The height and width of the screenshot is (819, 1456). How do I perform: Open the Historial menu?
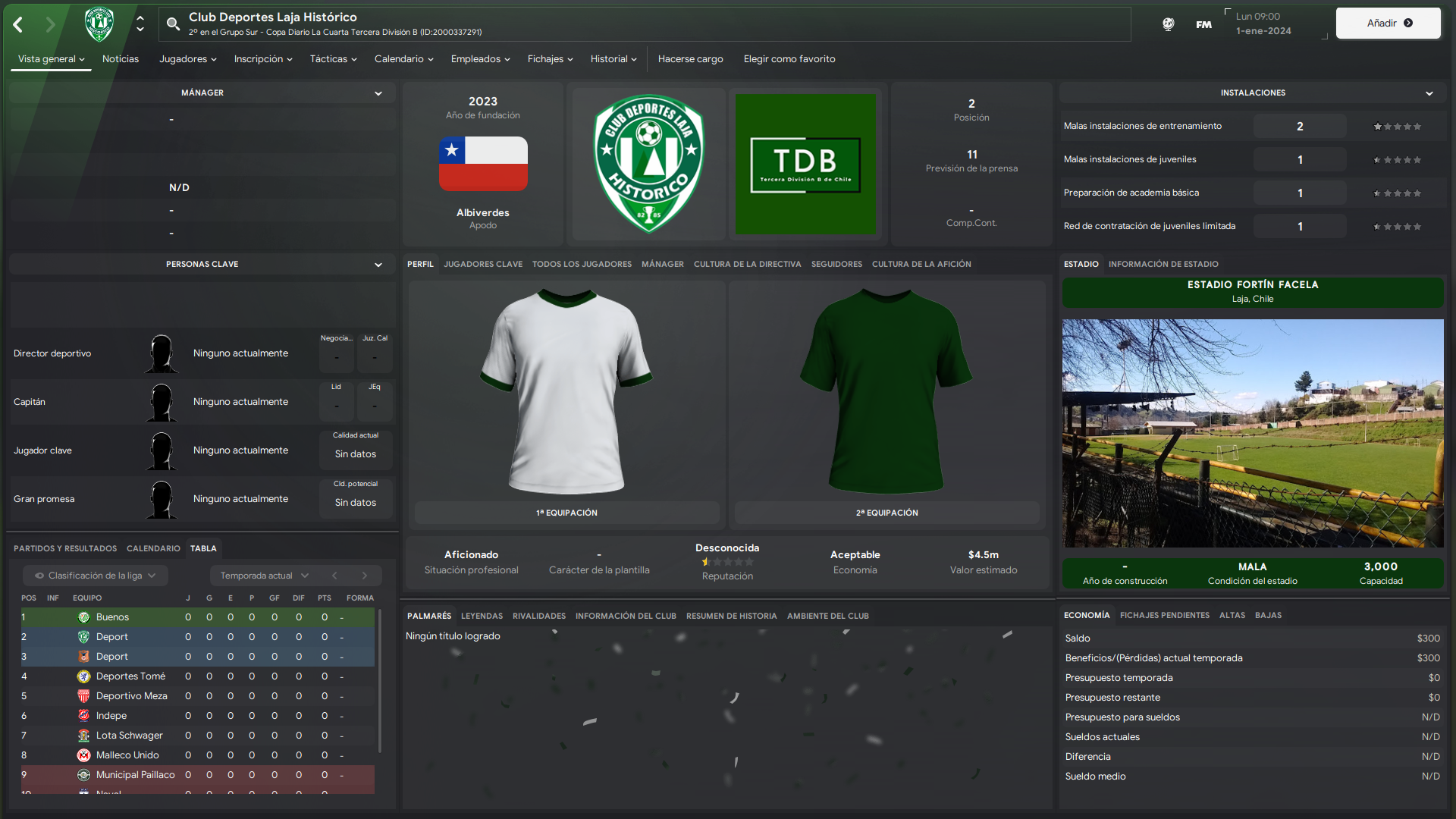[x=613, y=59]
